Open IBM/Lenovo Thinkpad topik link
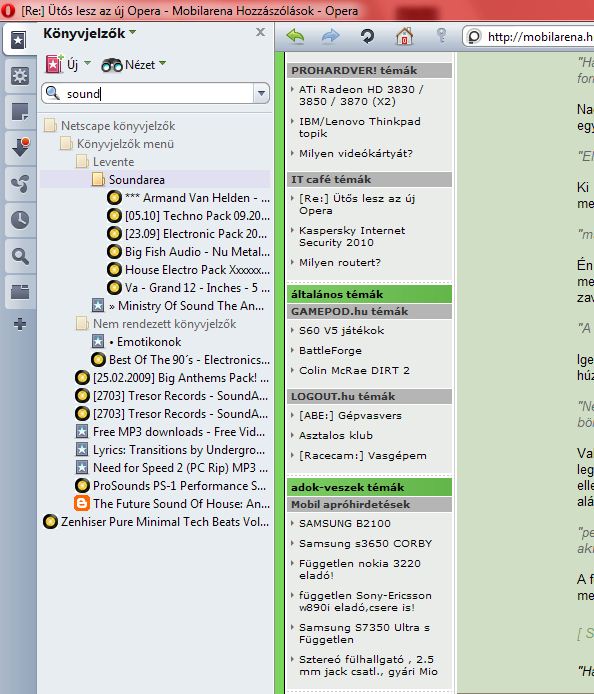Screen dimensions: 594x694 [359, 127]
